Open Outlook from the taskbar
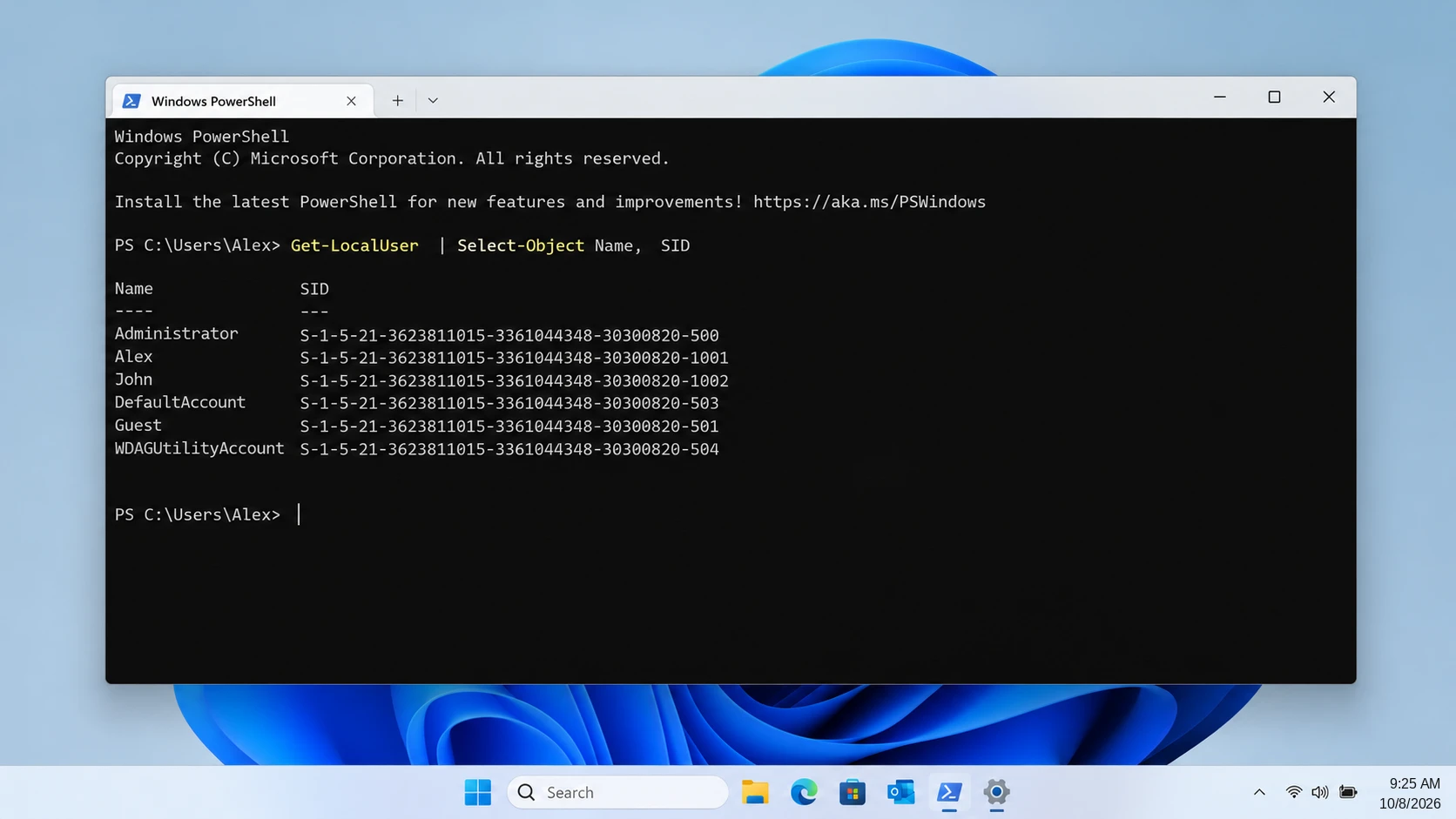 (x=900, y=792)
